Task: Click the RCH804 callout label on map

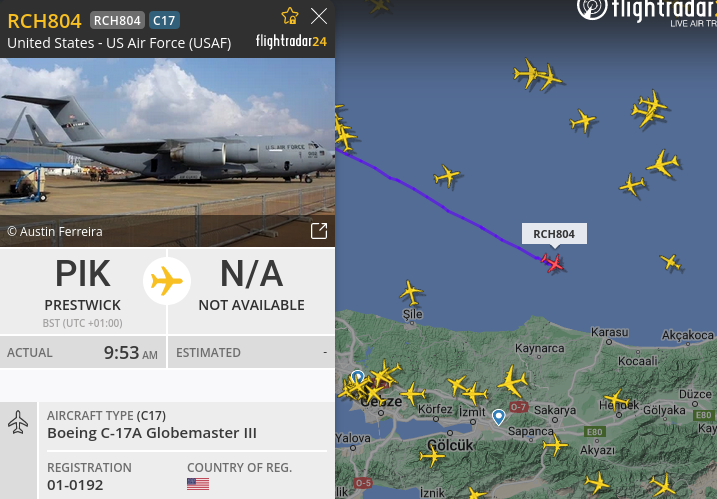Action: (554, 234)
